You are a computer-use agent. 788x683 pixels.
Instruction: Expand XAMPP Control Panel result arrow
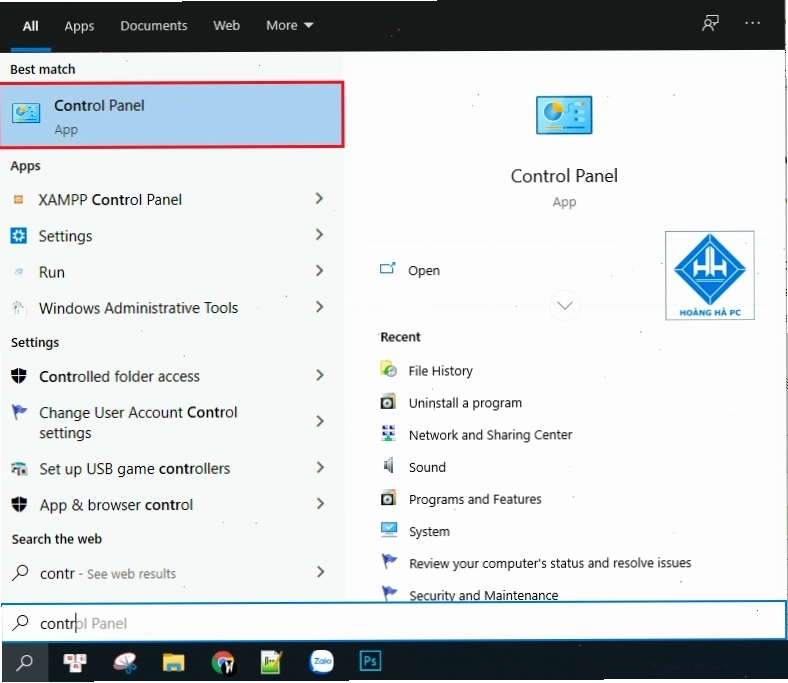coord(319,199)
